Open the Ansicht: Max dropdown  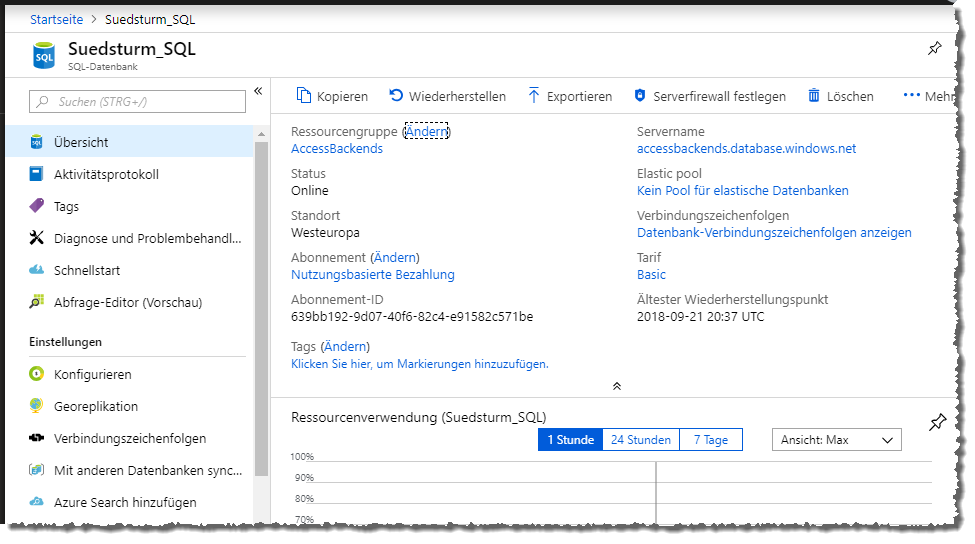click(x=836, y=440)
